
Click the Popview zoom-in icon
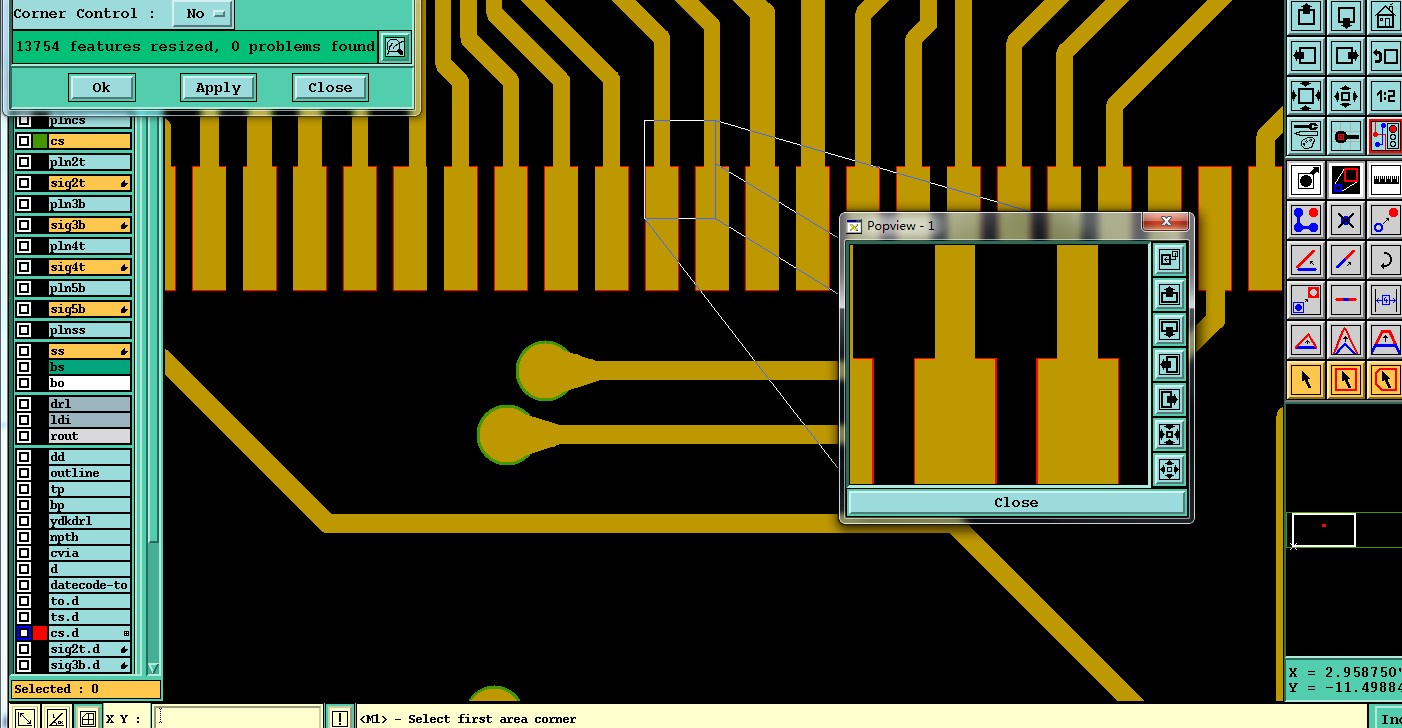[1169, 434]
